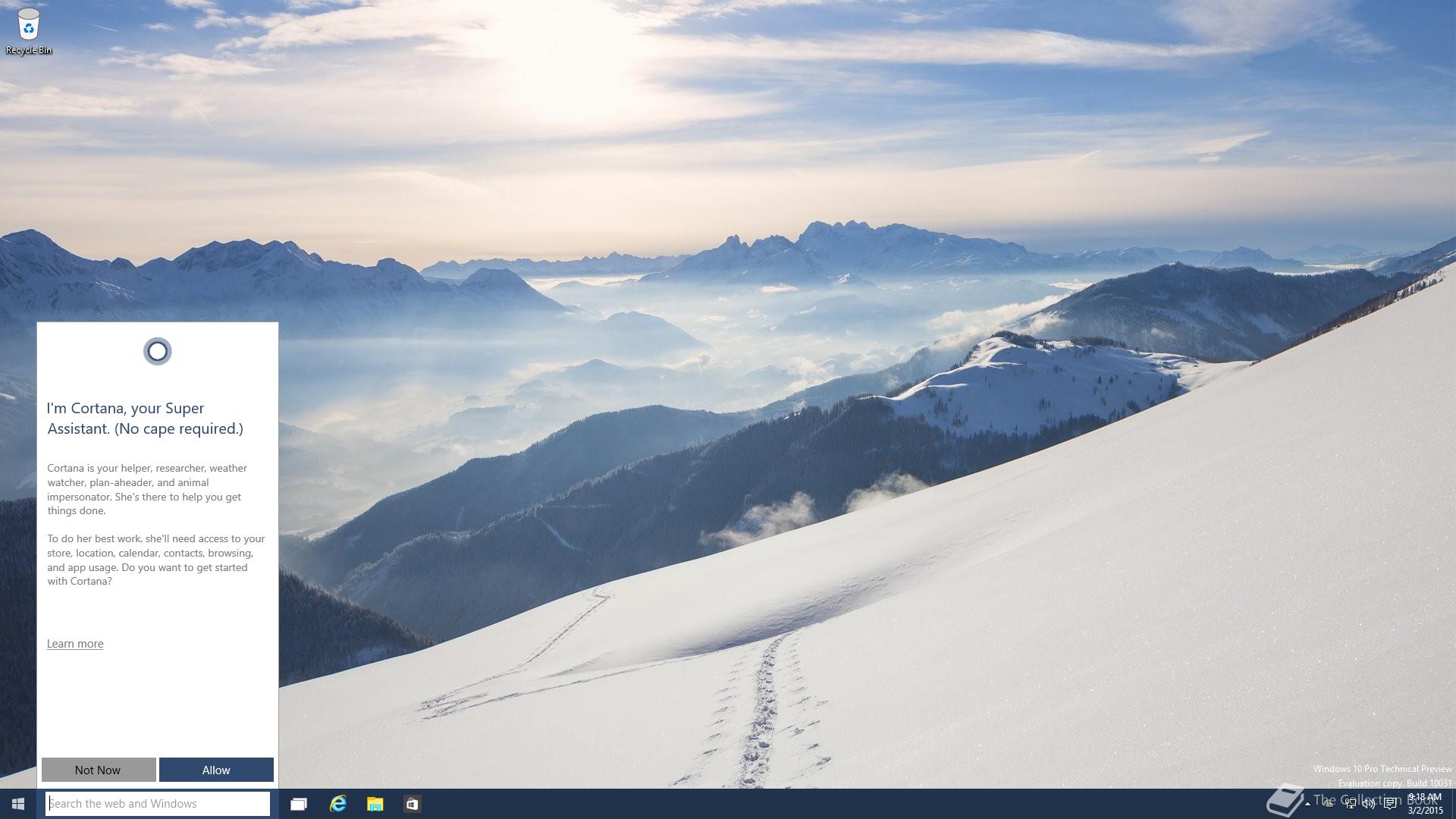Open the Windows Start button

click(18, 804)
